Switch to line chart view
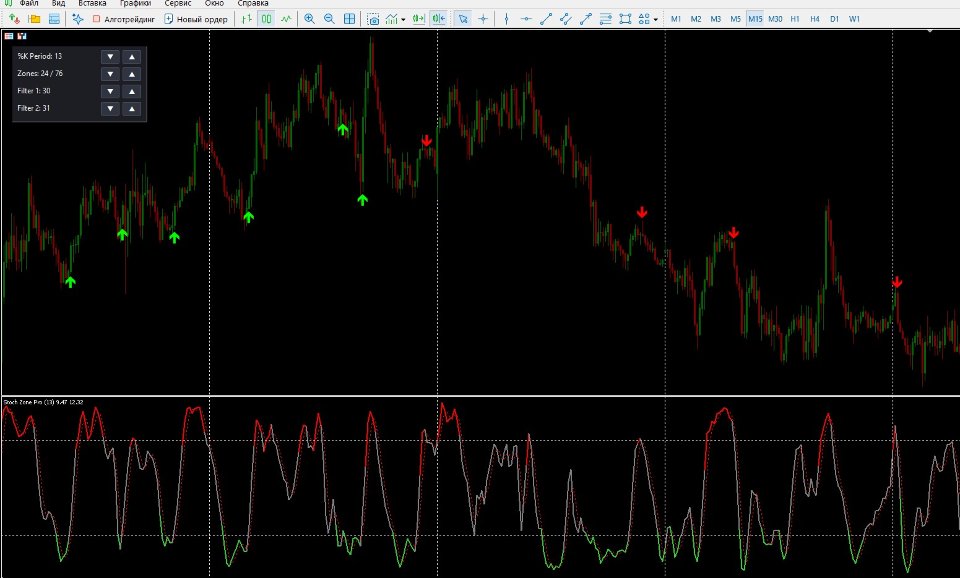 point(286,19)
